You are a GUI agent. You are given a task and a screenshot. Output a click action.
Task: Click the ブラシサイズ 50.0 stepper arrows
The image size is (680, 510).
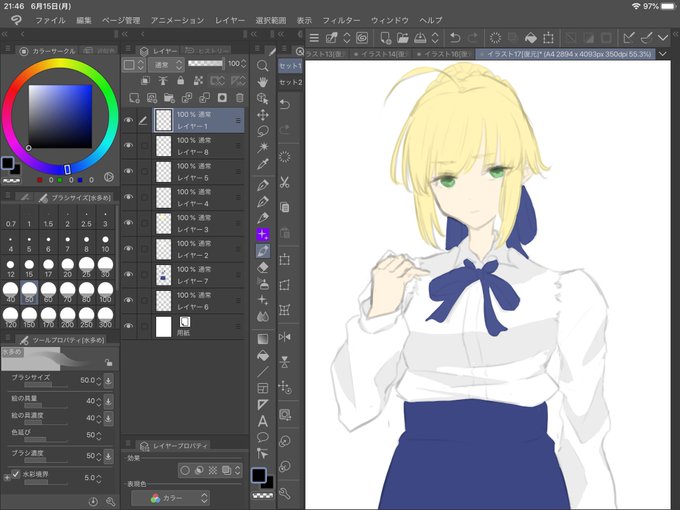(x=98, y=381)
